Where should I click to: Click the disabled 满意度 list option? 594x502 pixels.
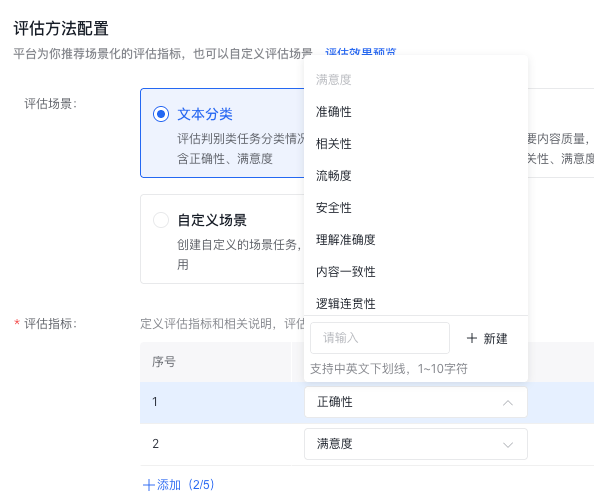tap(416, 80)
